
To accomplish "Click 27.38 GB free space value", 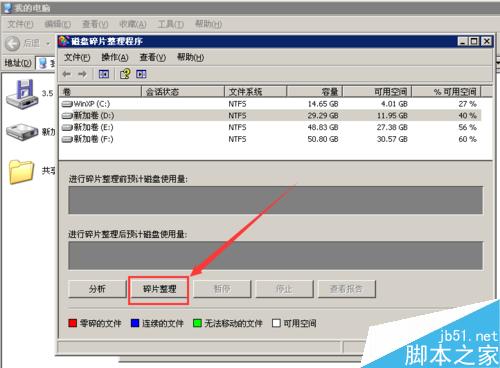I will (392, 127).
